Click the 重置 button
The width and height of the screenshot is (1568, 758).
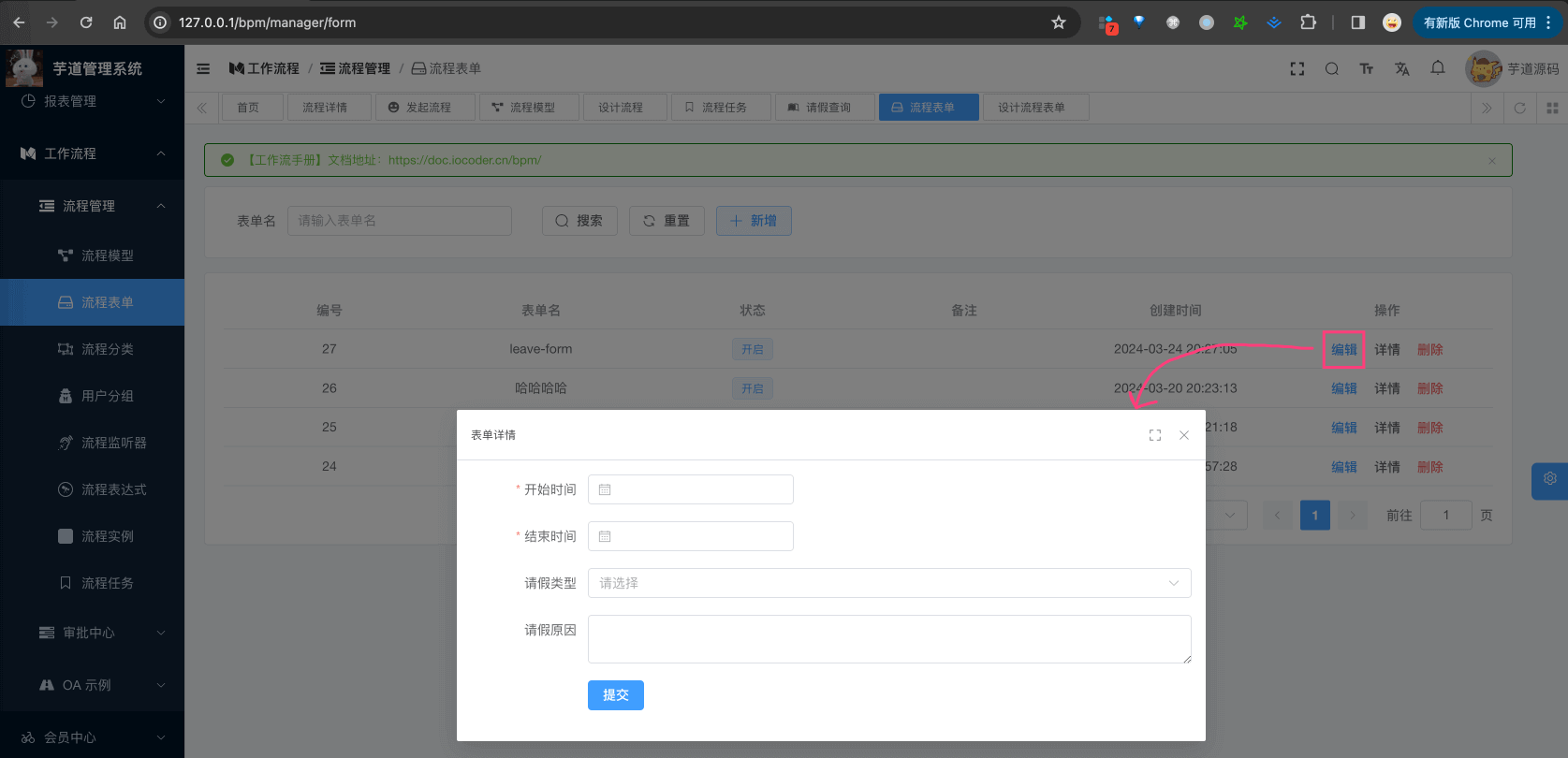tap(667, 221)
